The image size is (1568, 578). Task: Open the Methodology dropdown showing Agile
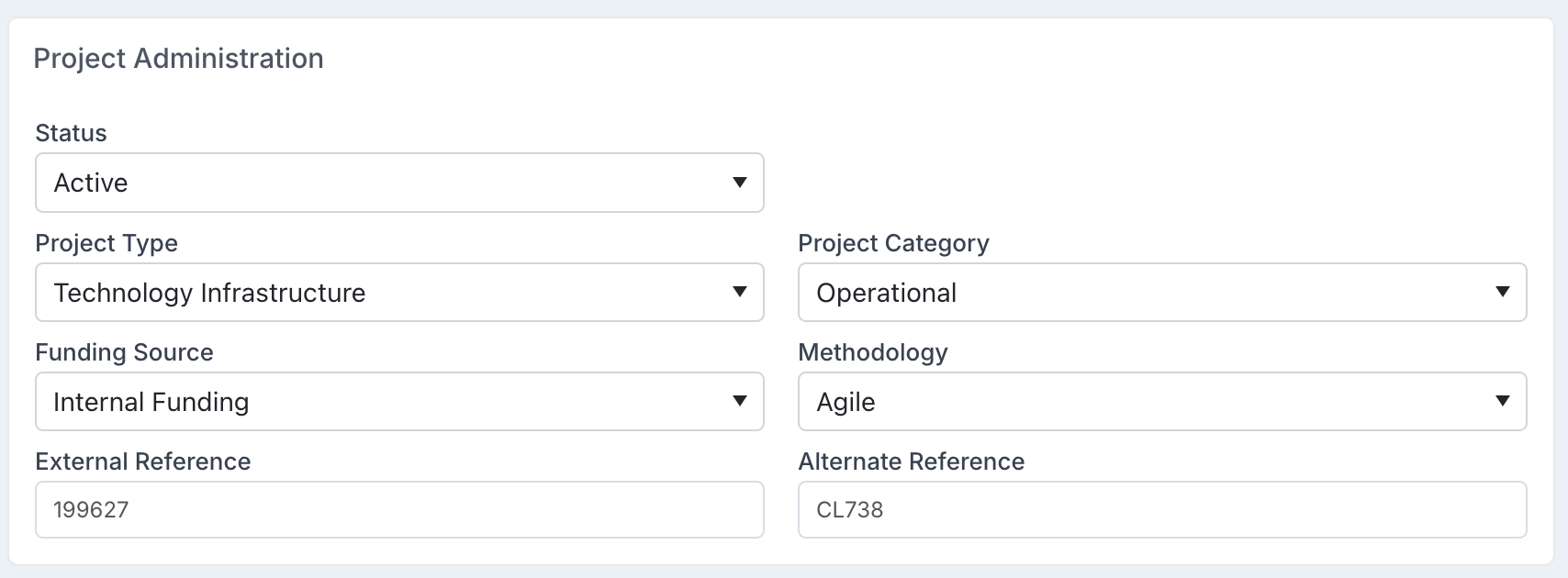coord(1162,401)
